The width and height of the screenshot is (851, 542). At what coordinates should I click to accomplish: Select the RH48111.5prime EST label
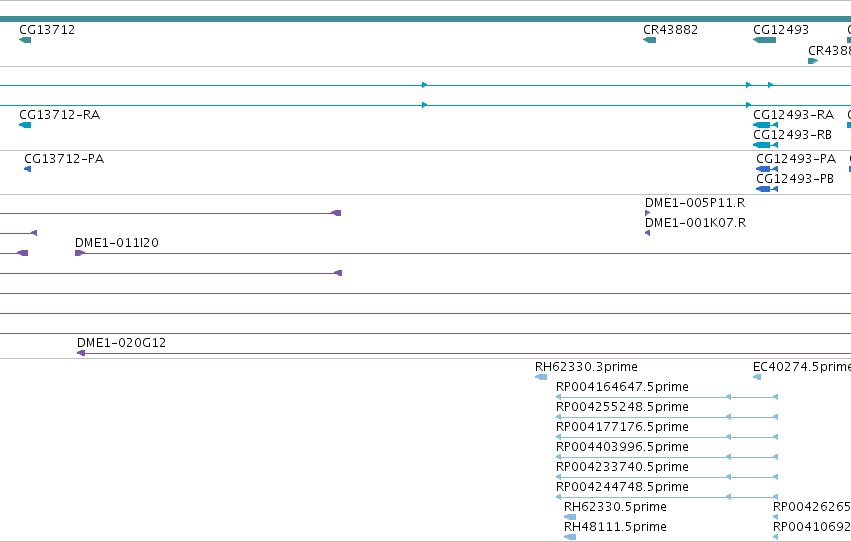pyautogui.click(x=615, y=527)
